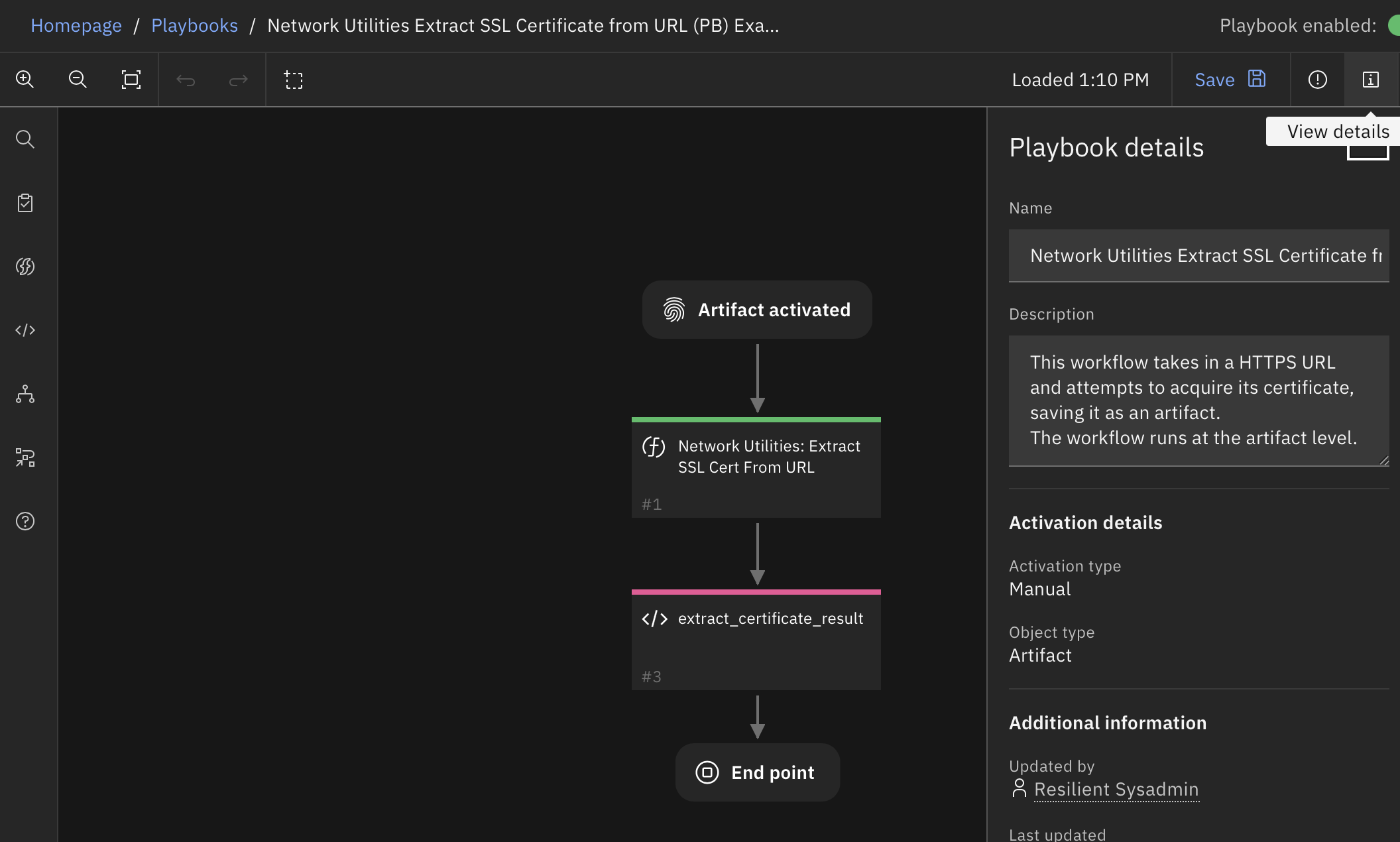The width and height of the screenshot is (1400, 842).
Task: Expand the Activation details section
Action: 1086,521
